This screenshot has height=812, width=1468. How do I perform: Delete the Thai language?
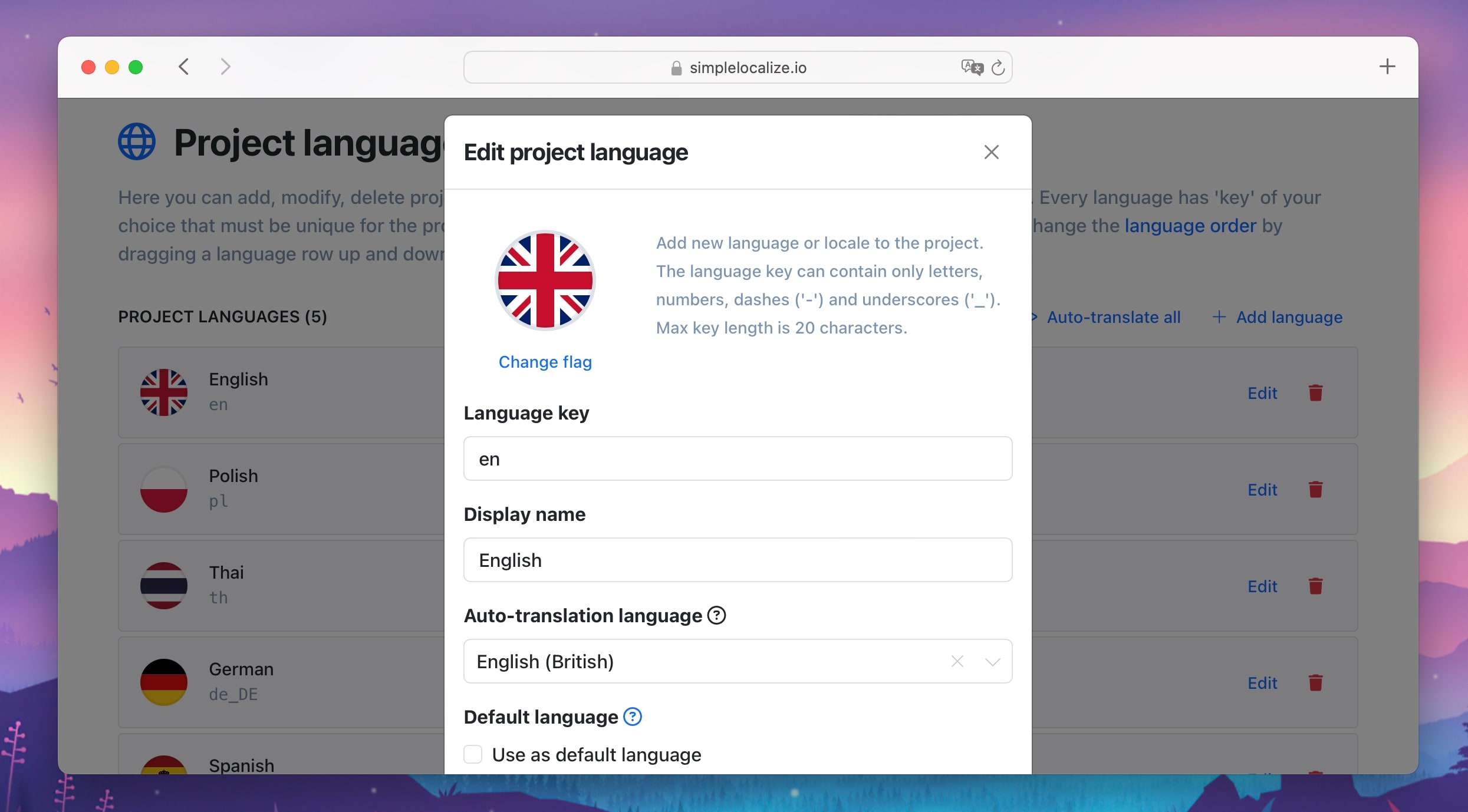(1315, 586)
